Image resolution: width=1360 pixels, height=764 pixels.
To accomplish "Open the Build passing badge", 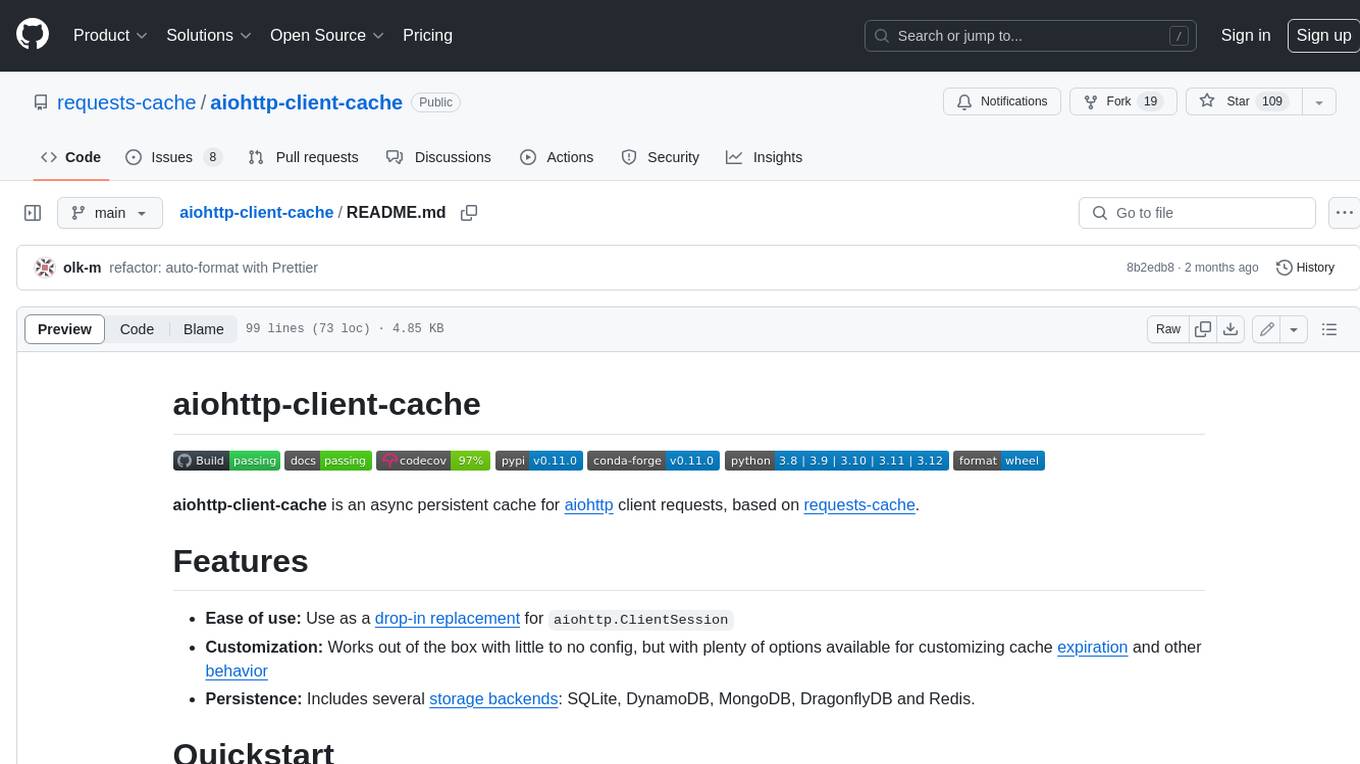I will [x=226, y=461].
